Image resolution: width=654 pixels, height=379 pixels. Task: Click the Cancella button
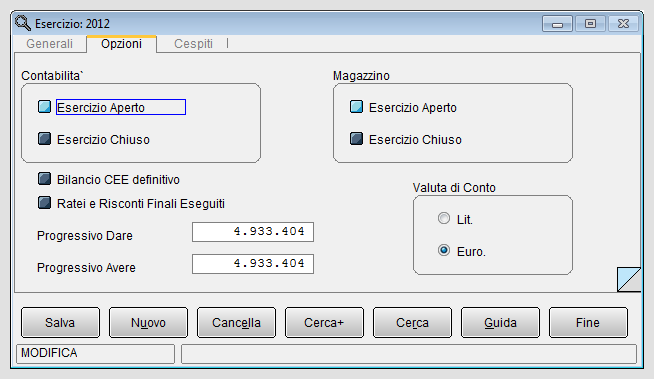[x=236, y=322]
